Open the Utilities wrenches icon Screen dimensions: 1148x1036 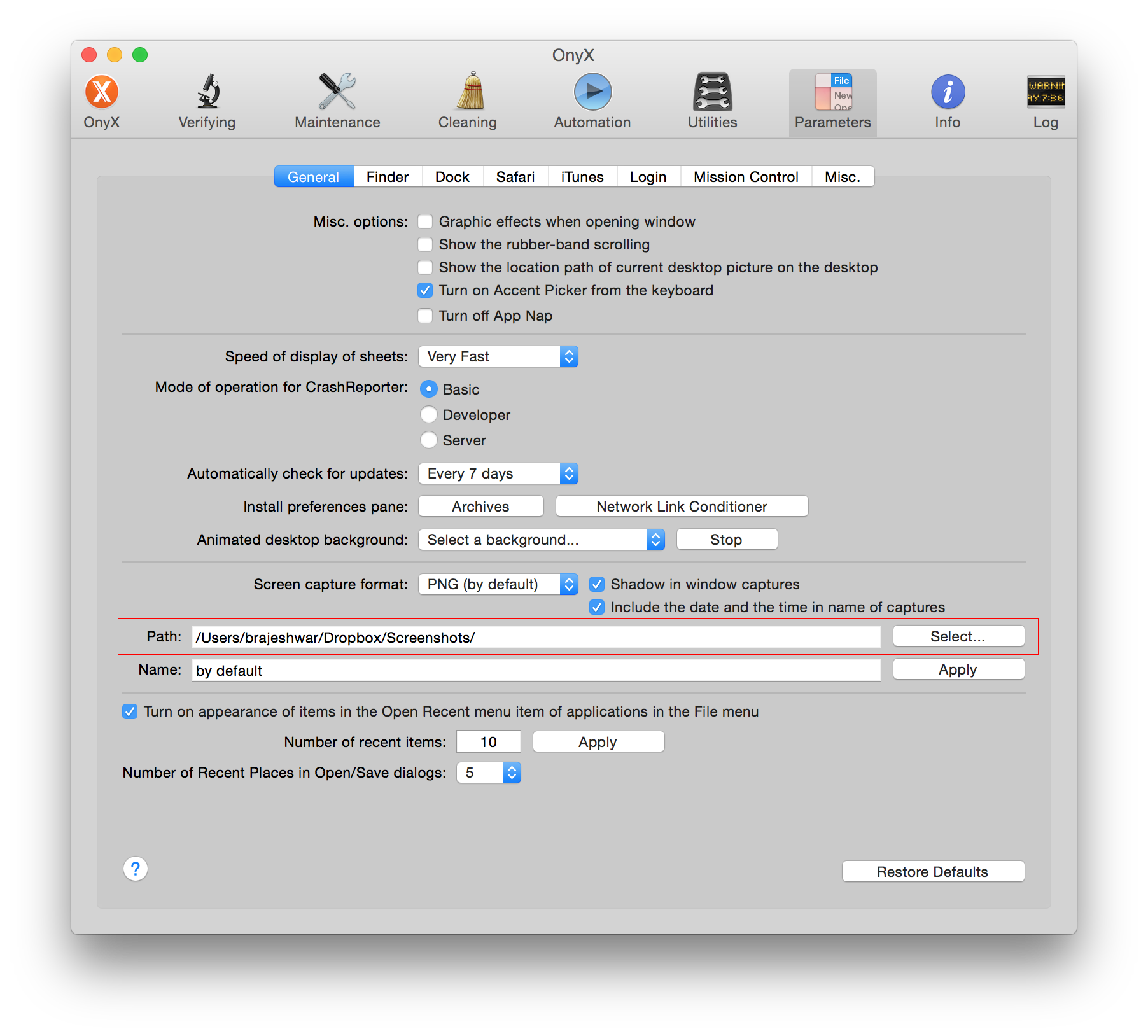pos(712,93)
